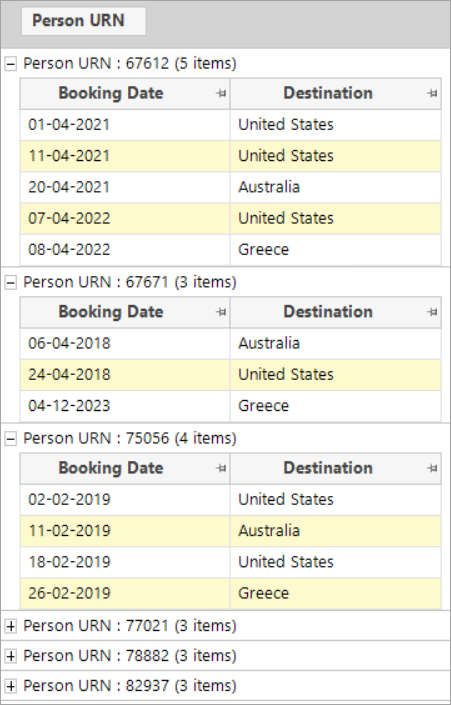Expand the Person URN 82937 group
The height and width of the screenshot is (705, 451).
[11, 687]
